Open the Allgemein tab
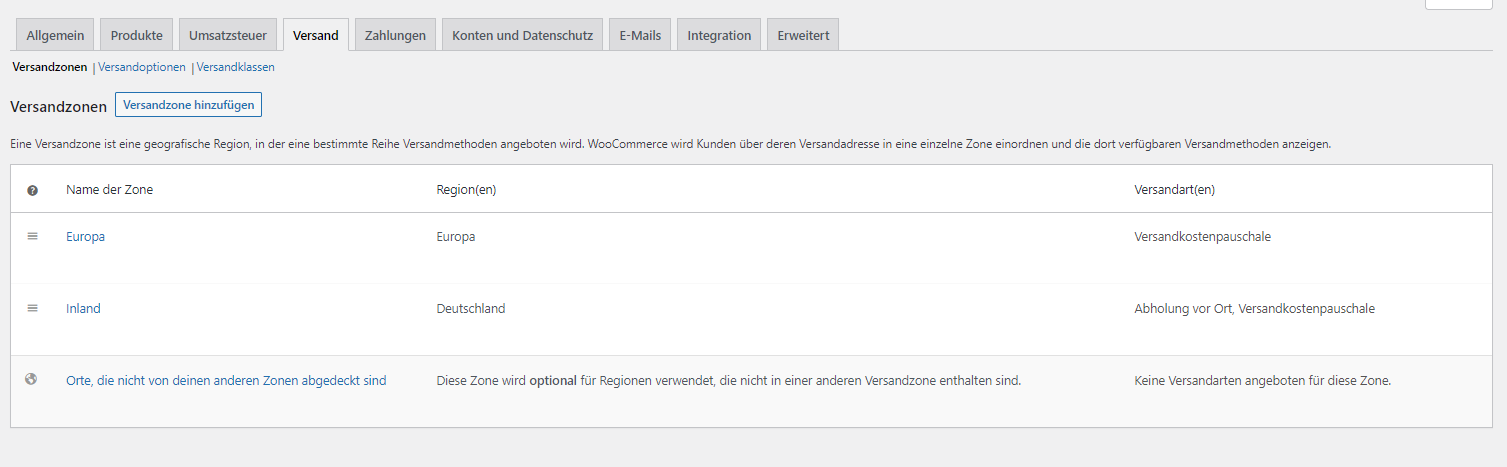1507x467 pixels. tap(55, 35)
